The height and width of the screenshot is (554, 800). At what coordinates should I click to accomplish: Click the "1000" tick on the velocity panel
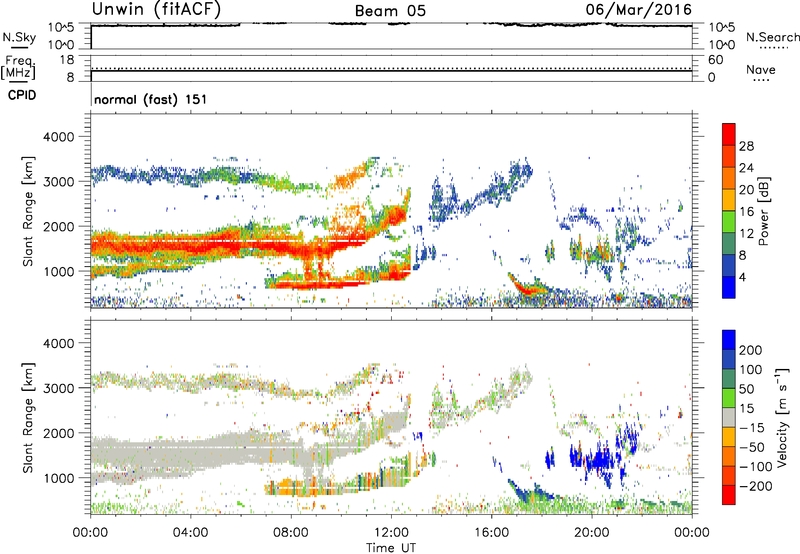pyautogui.click(x=59, y=478)
